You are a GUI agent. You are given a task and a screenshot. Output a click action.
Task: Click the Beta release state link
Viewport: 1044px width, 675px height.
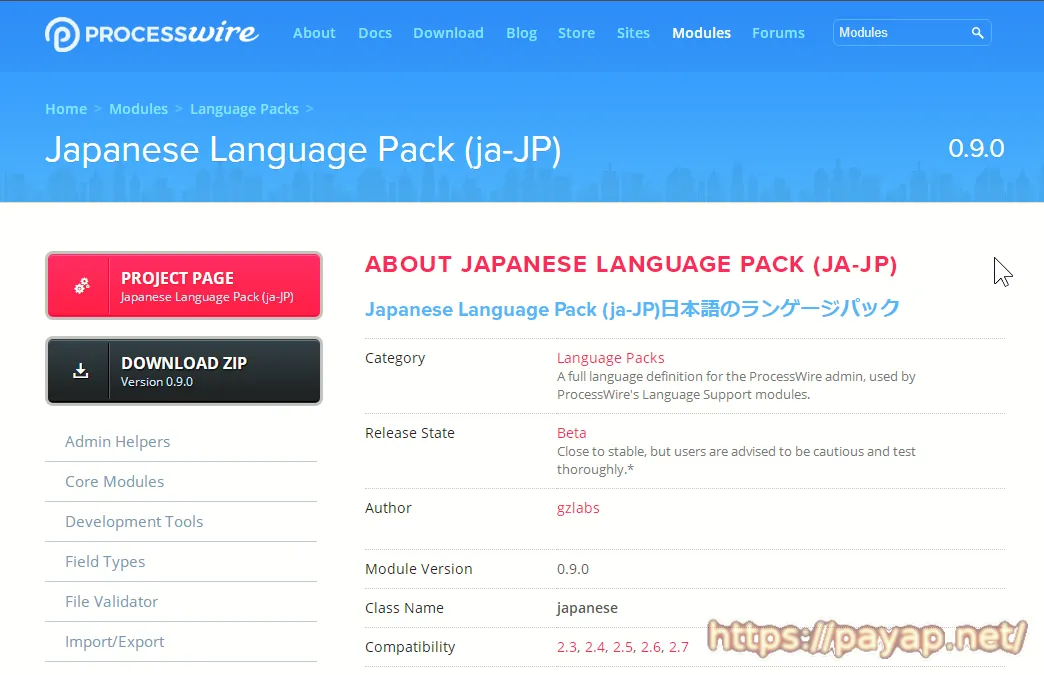click(571, 432)
